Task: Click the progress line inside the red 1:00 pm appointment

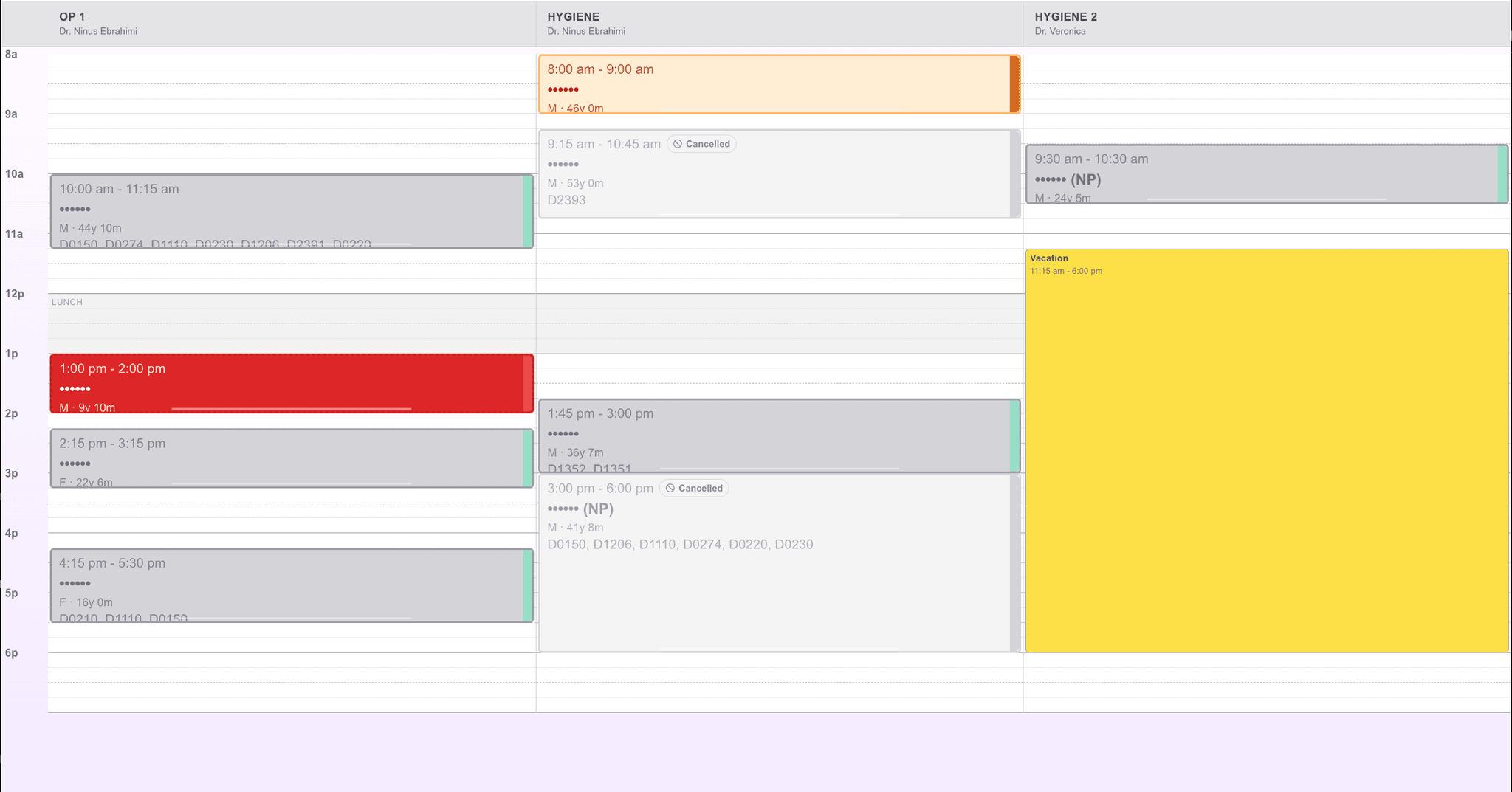Action: coord(292,408)
